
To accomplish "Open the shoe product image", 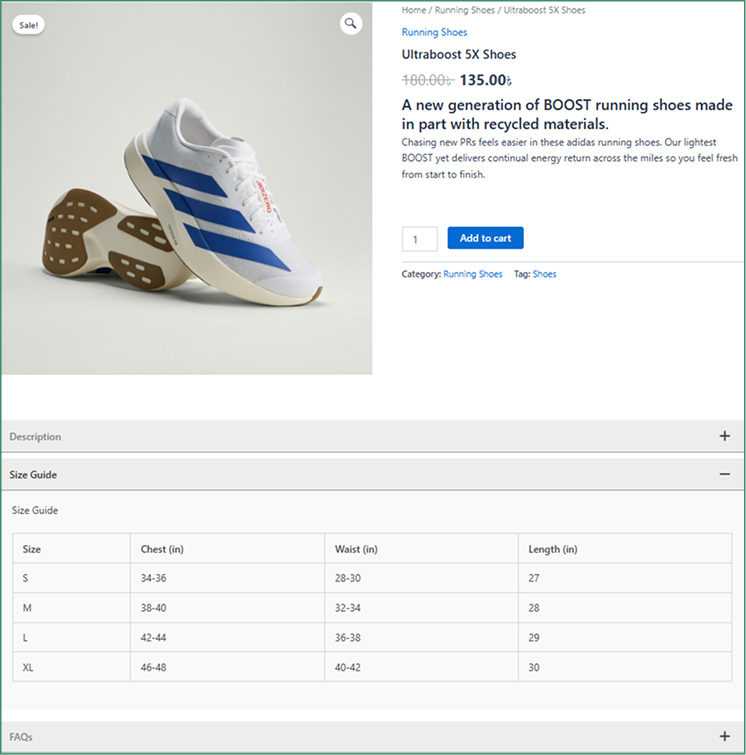I will click(x=187, y=189).
